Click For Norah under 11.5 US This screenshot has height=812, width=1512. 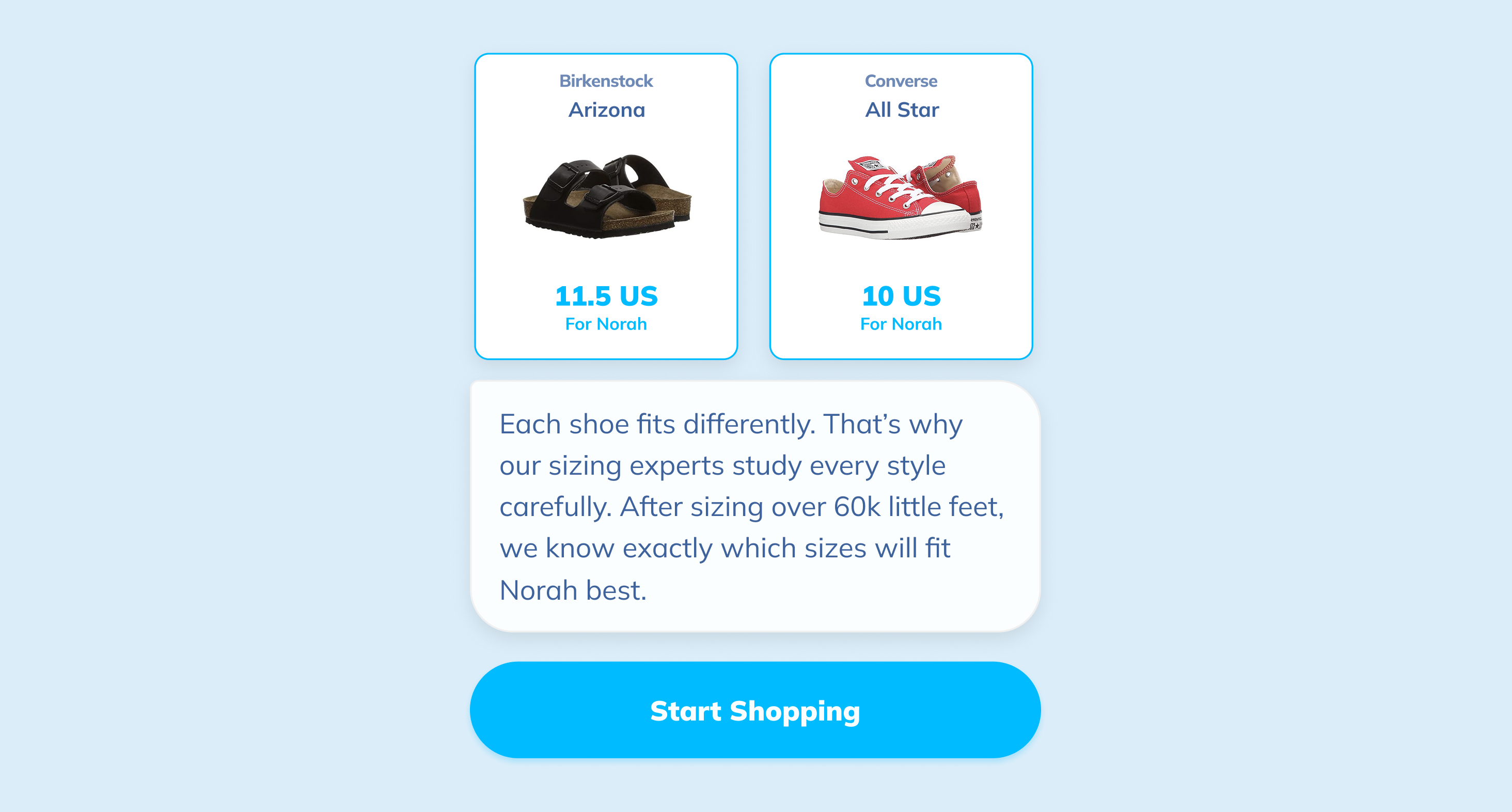pos(606,324)
